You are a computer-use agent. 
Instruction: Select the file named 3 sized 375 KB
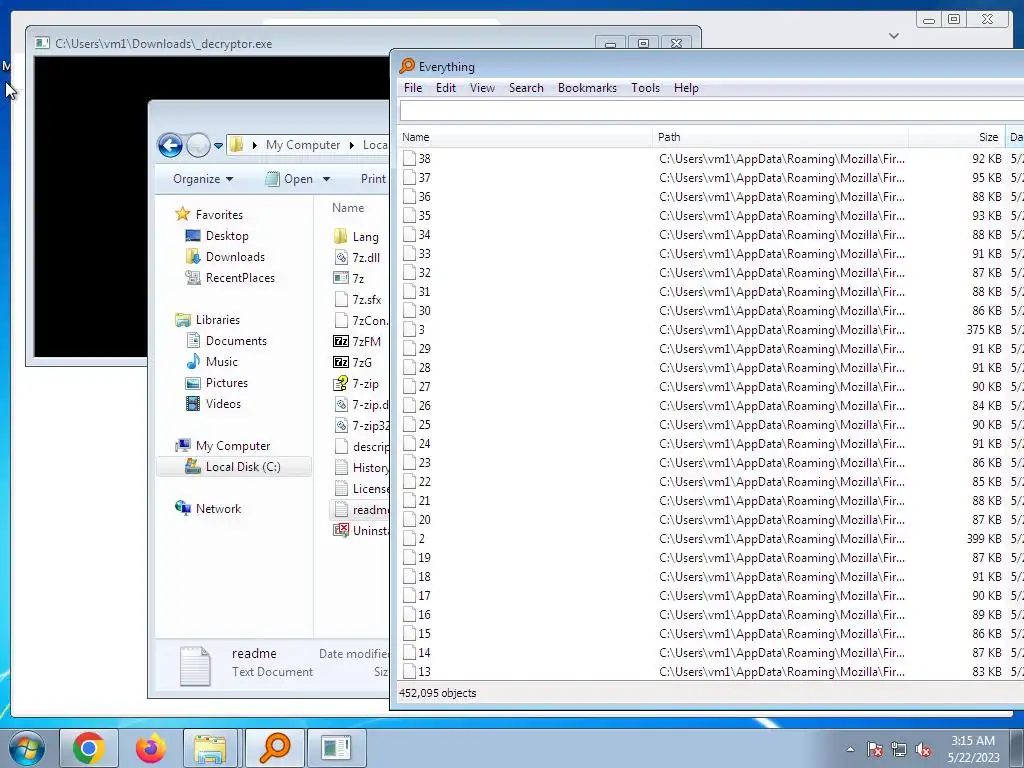(421, 330)
